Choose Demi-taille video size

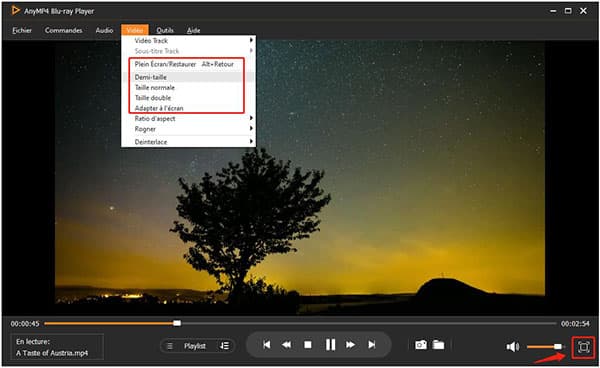pyautogui.click(x=187, y=77)
